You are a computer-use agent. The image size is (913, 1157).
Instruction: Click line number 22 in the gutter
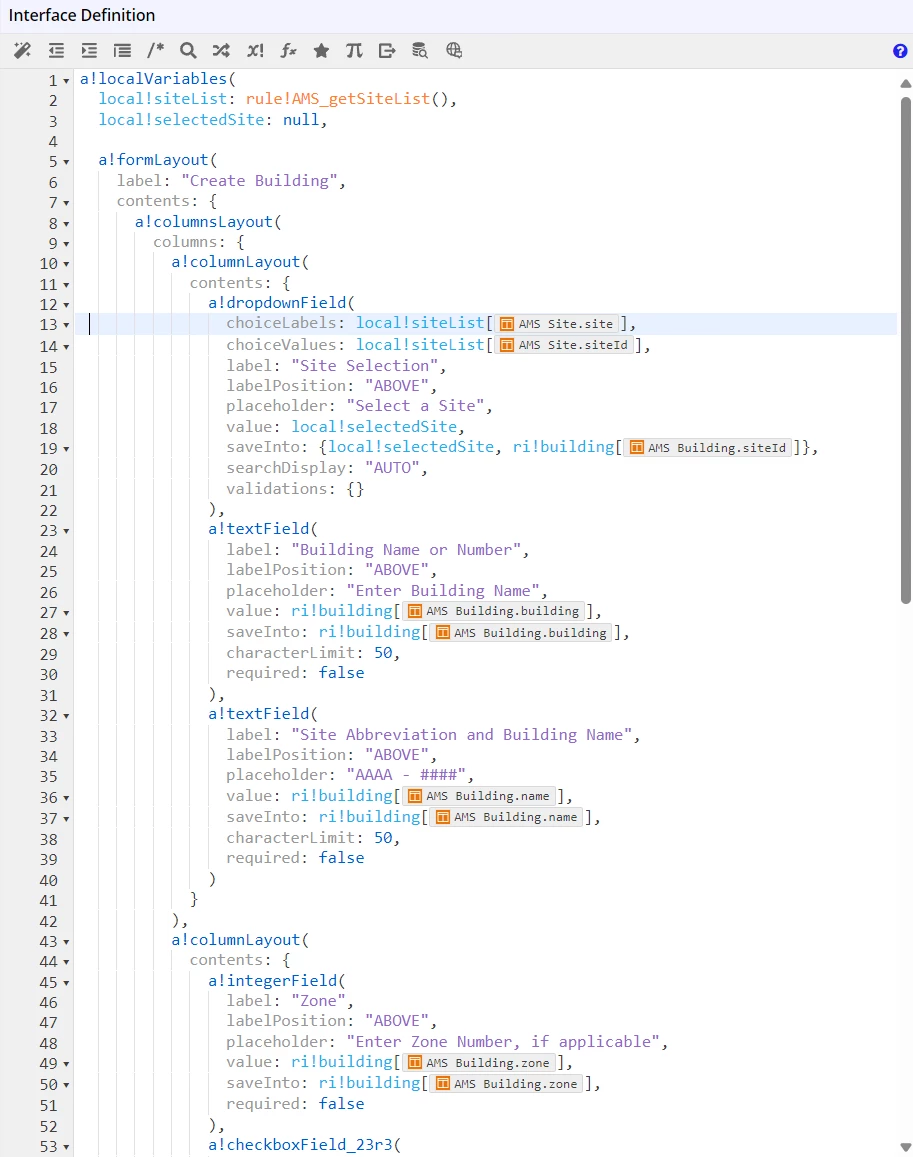(x=49, y=511)
